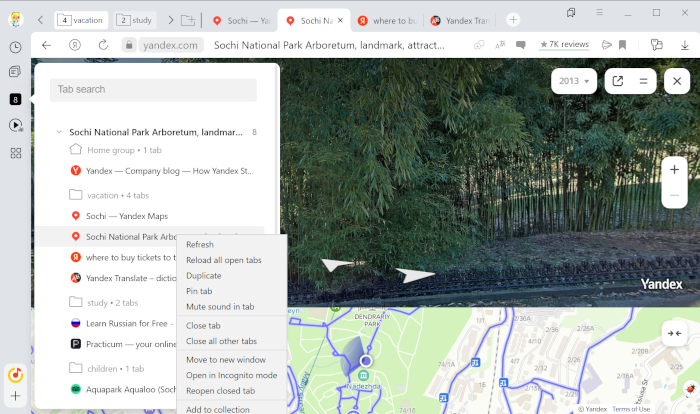Switch to the 'where to buy' browser tab
700x414 pixels.
(x=388, y=21)
